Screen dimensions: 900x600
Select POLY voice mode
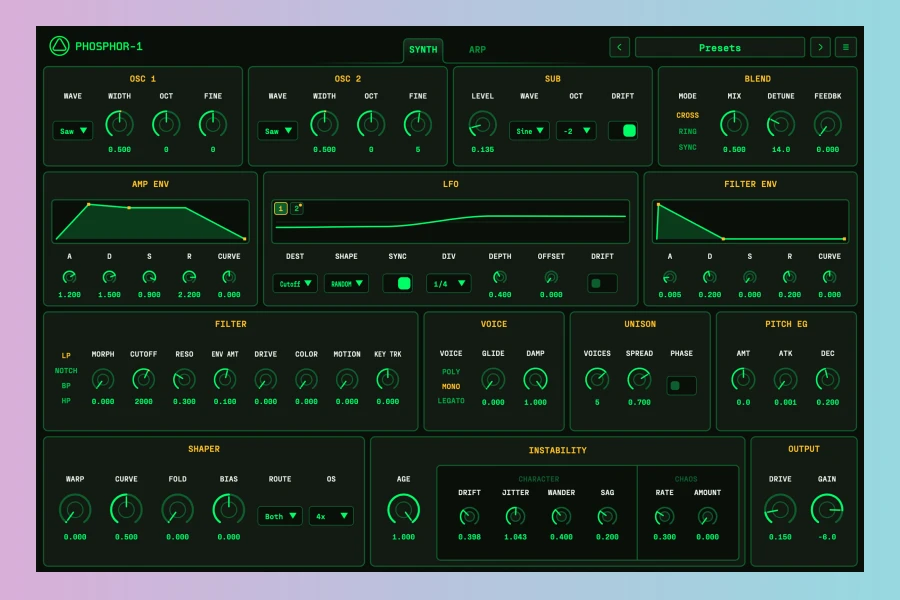tap(451, 372)
